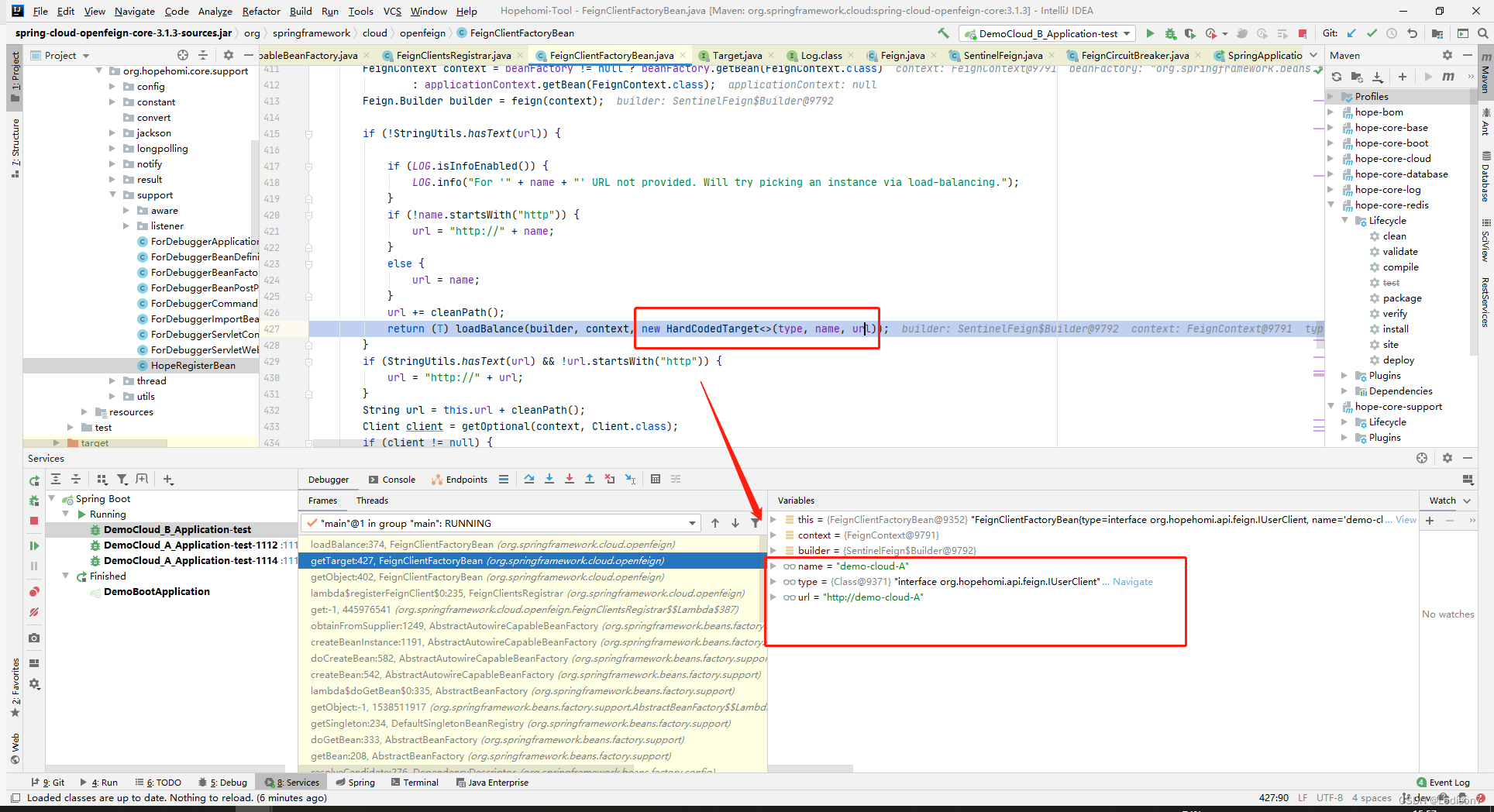Open 9: Git tool window
The height and width of the screenshot is (812, 1494).
[48, 783]
